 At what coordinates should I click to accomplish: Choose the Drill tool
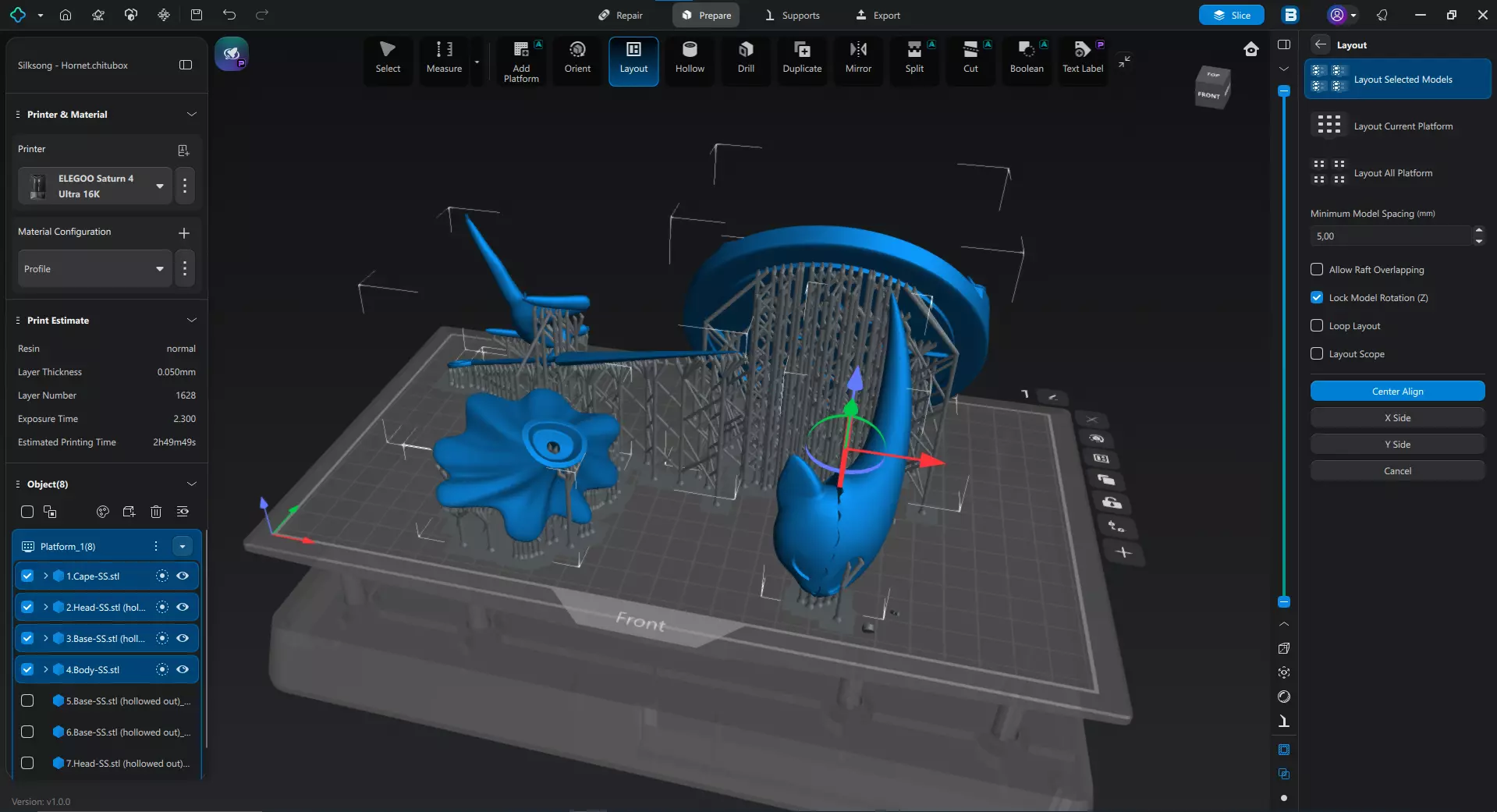click(746, 60)
